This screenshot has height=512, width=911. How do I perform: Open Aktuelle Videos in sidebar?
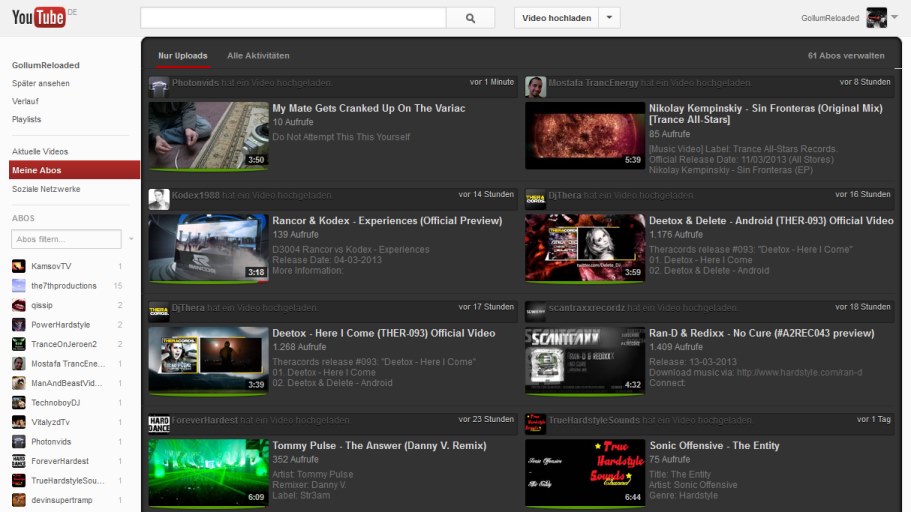tap(40, 152)
